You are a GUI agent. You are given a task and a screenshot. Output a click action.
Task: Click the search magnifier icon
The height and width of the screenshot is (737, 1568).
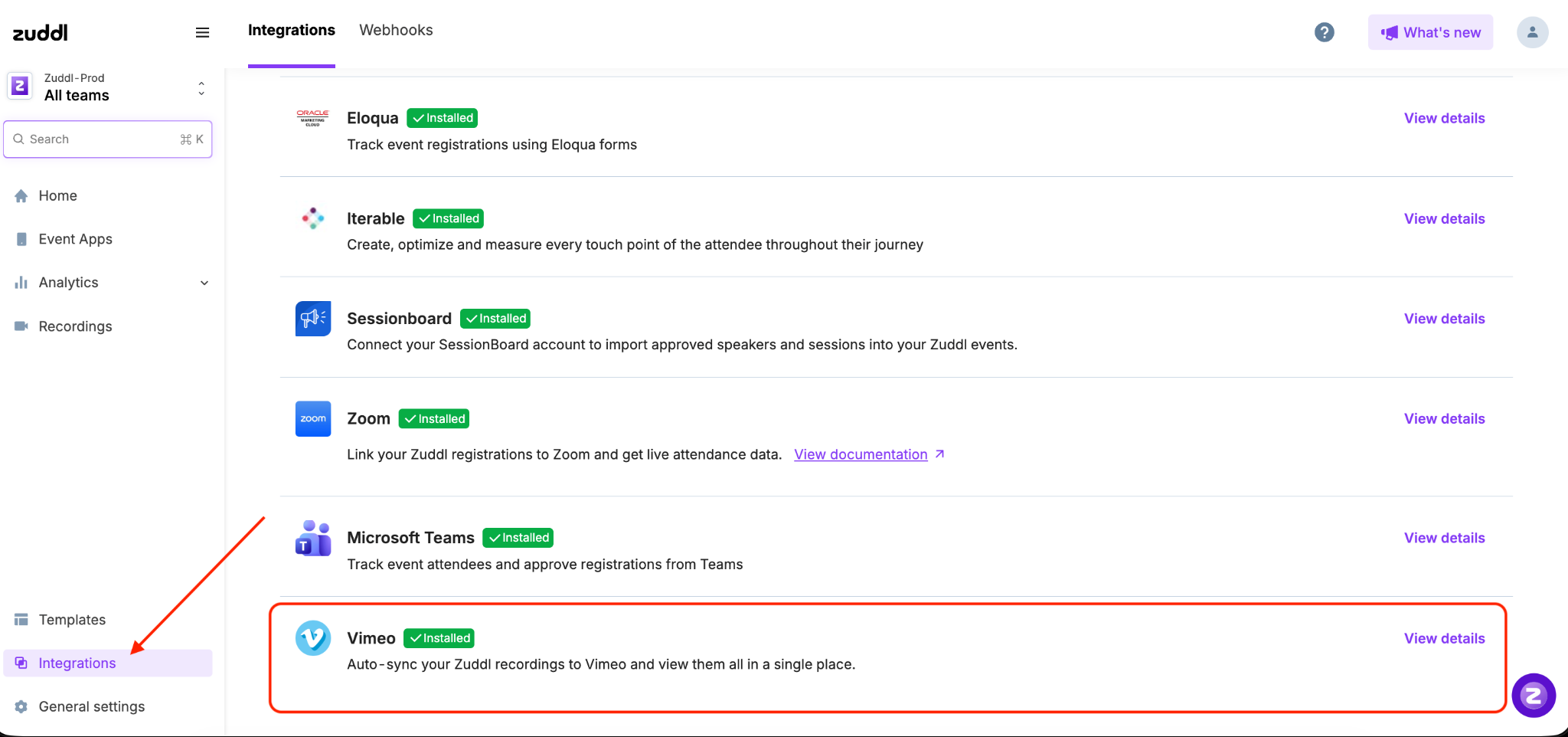pyautogui.click(x=18, y=139)
